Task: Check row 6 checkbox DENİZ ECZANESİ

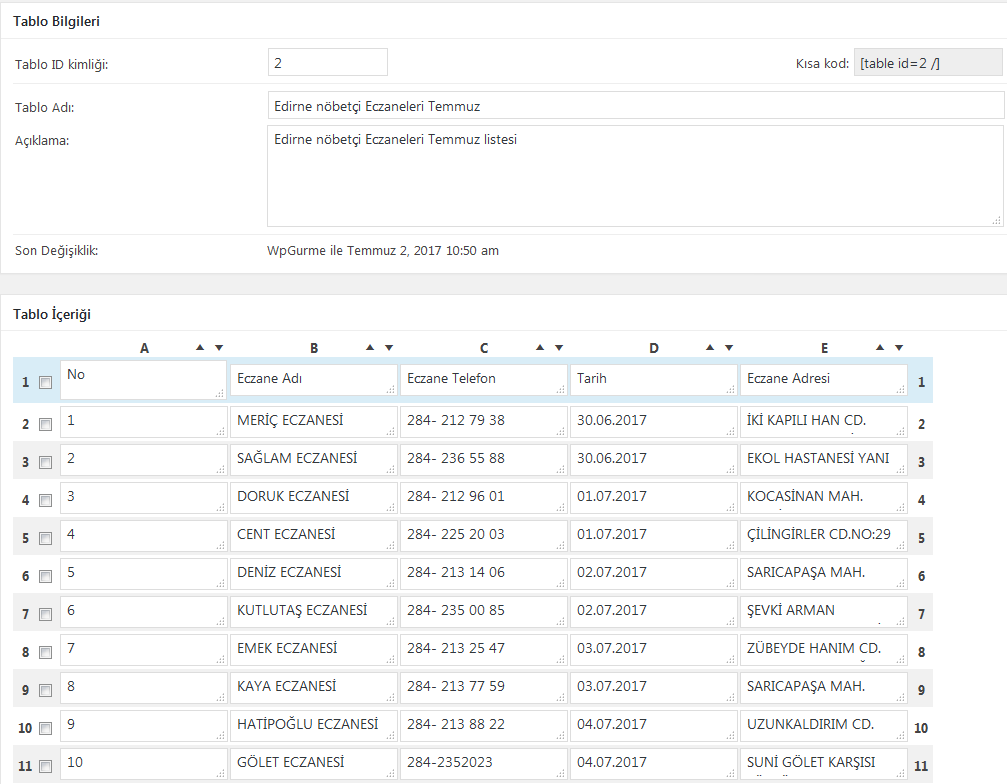Action: click(46, 576)
